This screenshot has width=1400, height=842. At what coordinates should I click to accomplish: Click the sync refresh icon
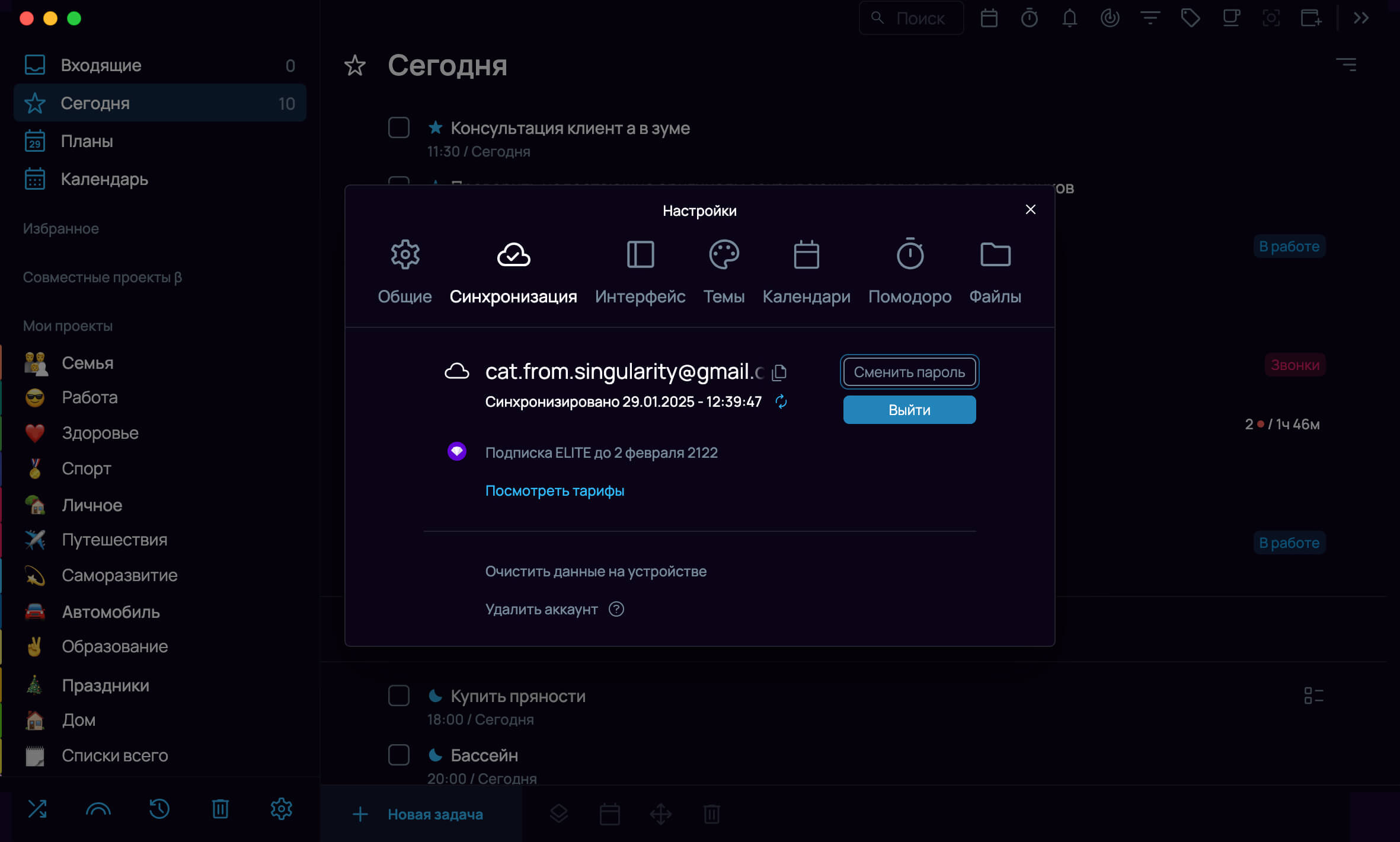pyautogui.click(x=781, y=401)
